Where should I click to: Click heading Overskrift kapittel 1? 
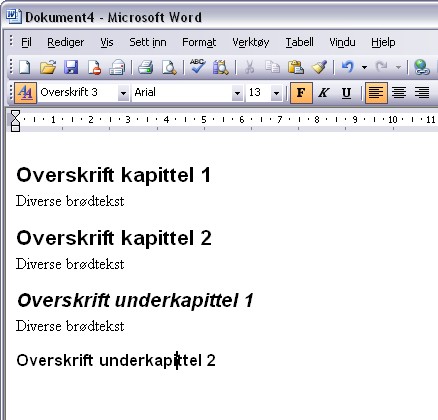[114, 175]
